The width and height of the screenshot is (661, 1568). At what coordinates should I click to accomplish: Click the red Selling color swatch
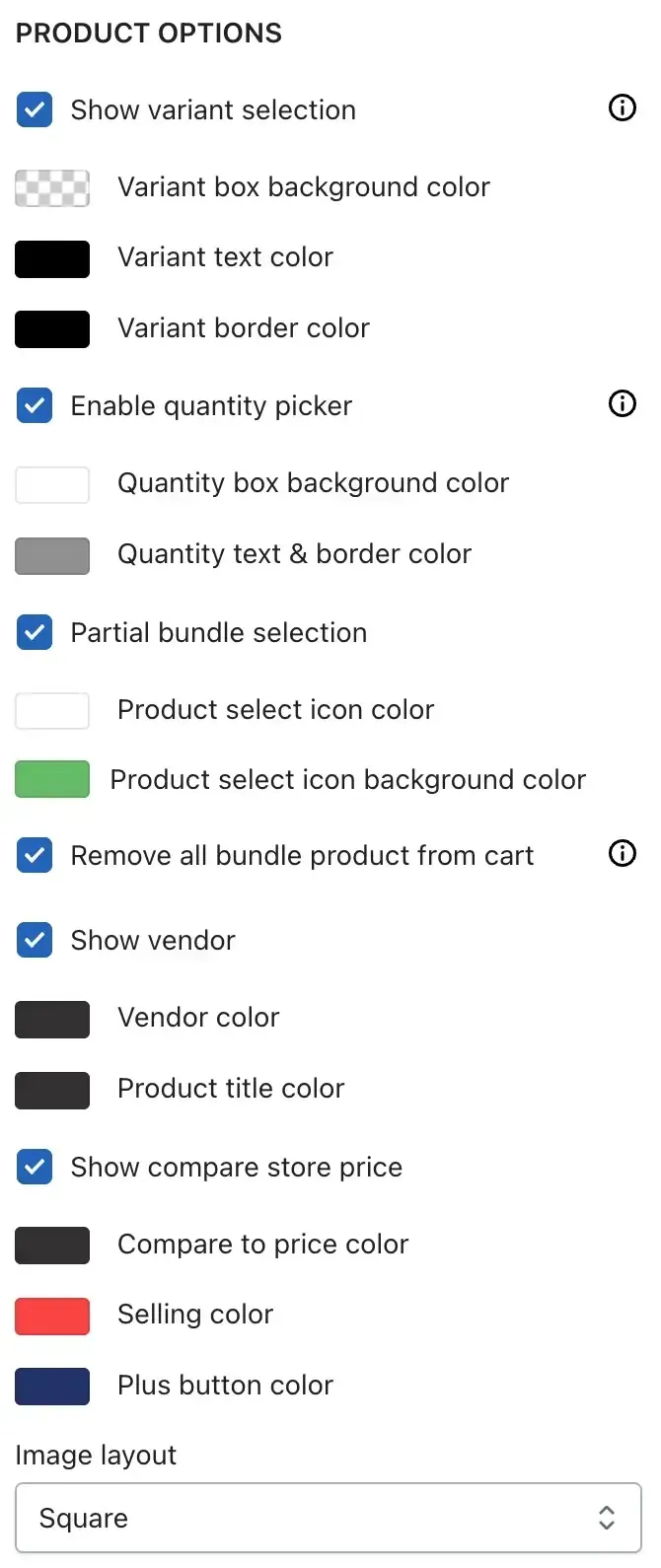point(52,1316)
